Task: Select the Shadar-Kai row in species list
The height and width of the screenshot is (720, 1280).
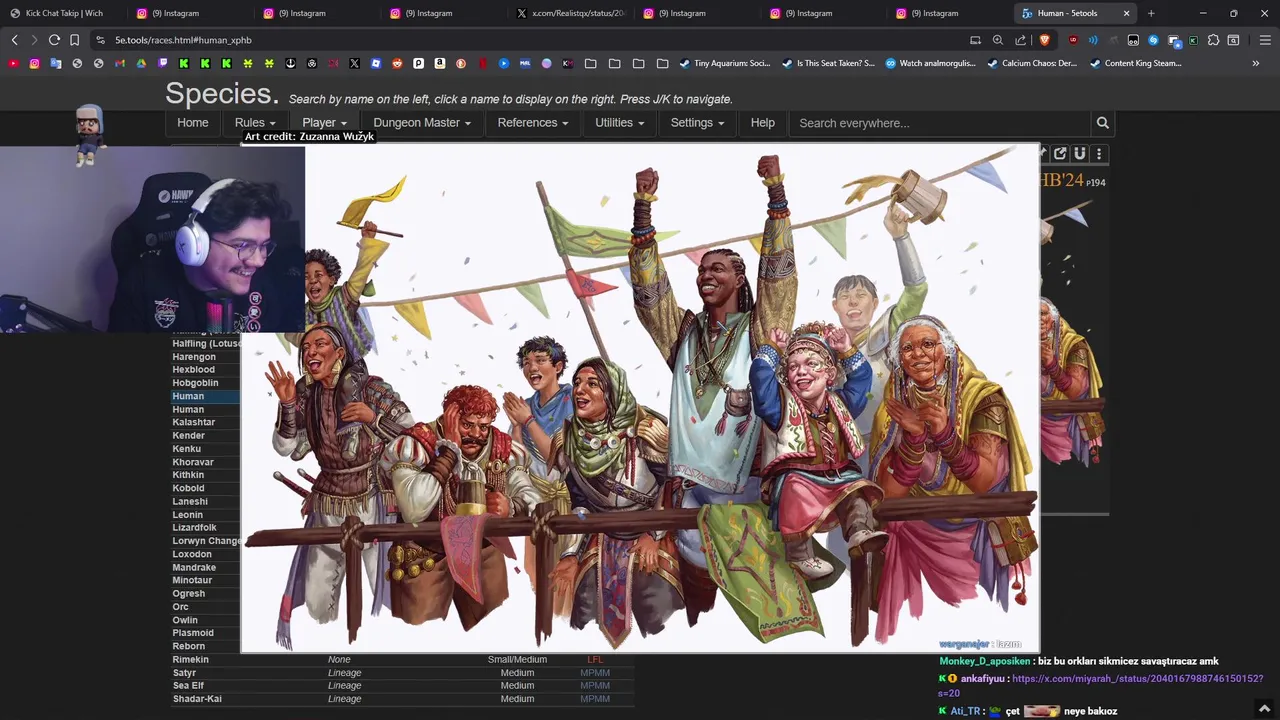Action: point(403,699)
